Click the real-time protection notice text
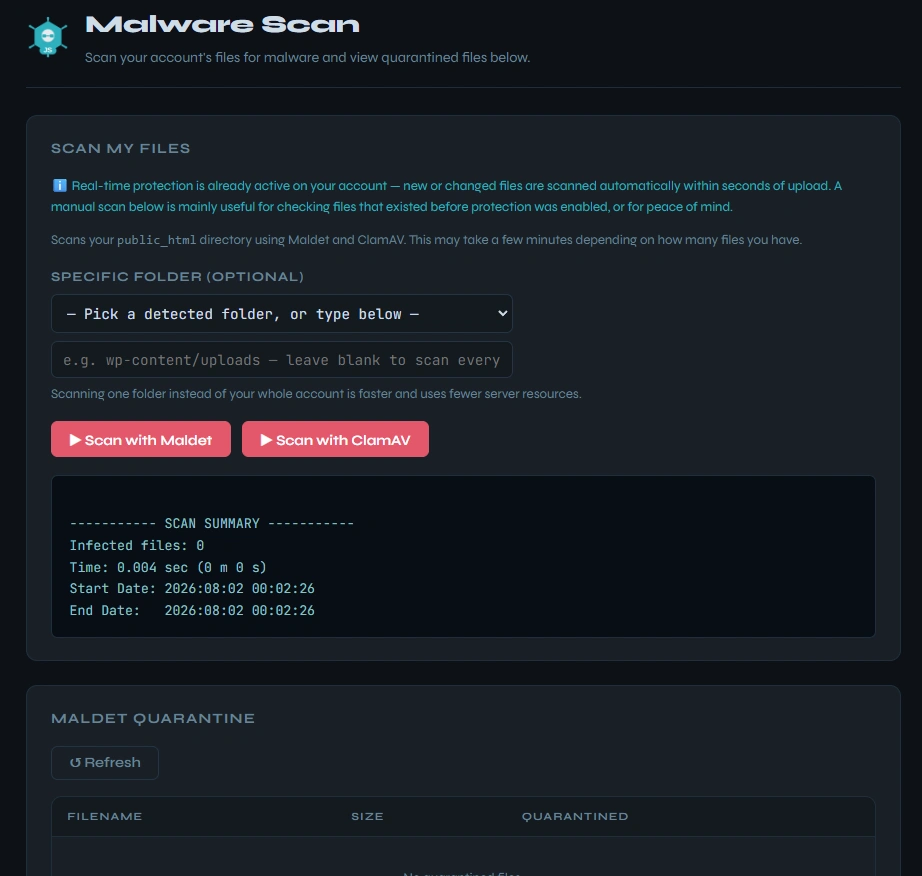This screenshot has width=922, height=876. (x=447, y=196)
